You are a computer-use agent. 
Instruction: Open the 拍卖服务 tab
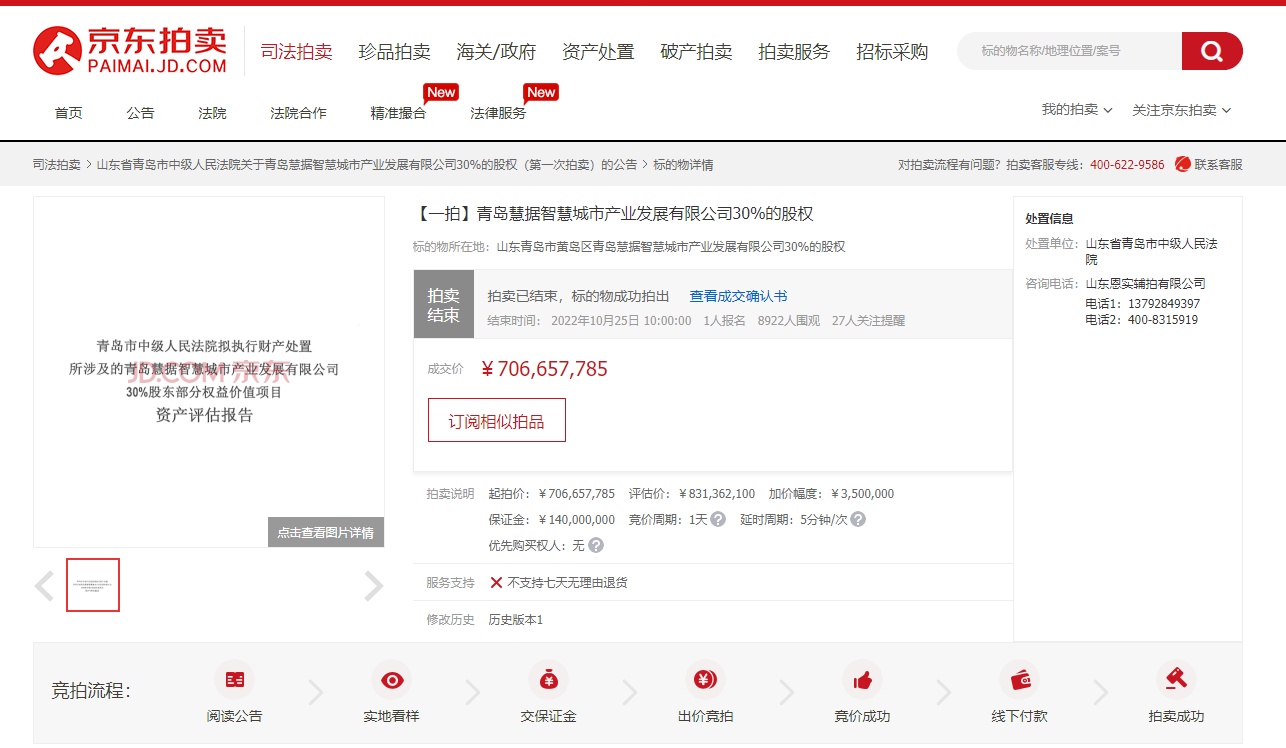coord(794,52)
